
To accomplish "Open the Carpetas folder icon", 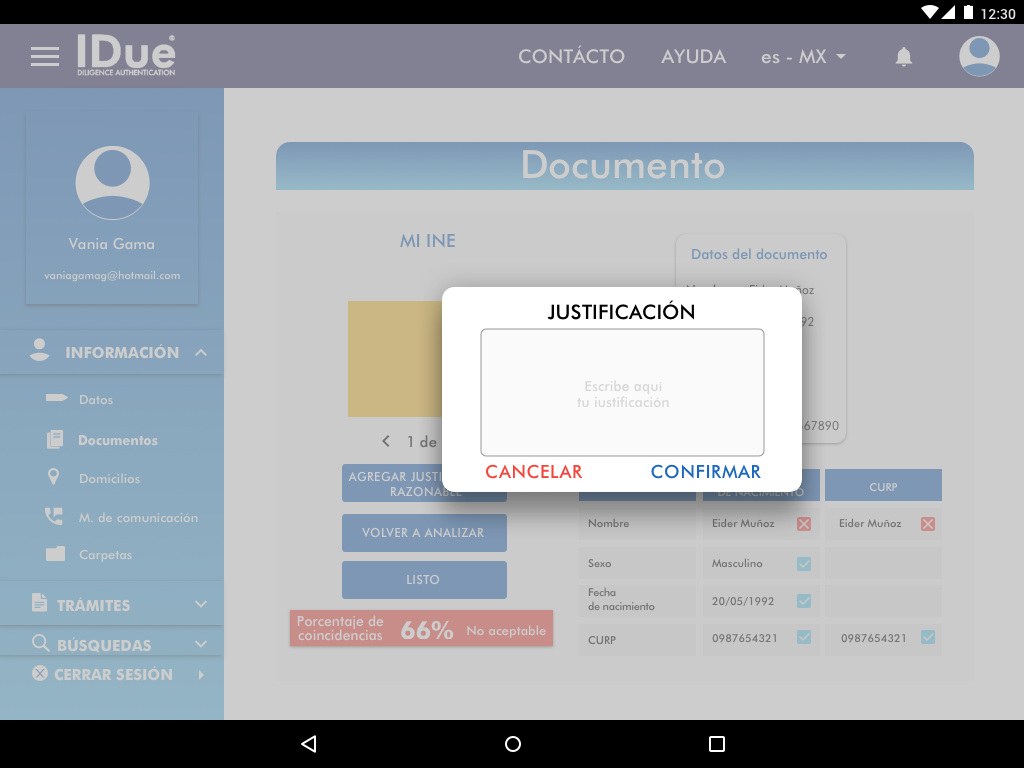I will point(55,554).
